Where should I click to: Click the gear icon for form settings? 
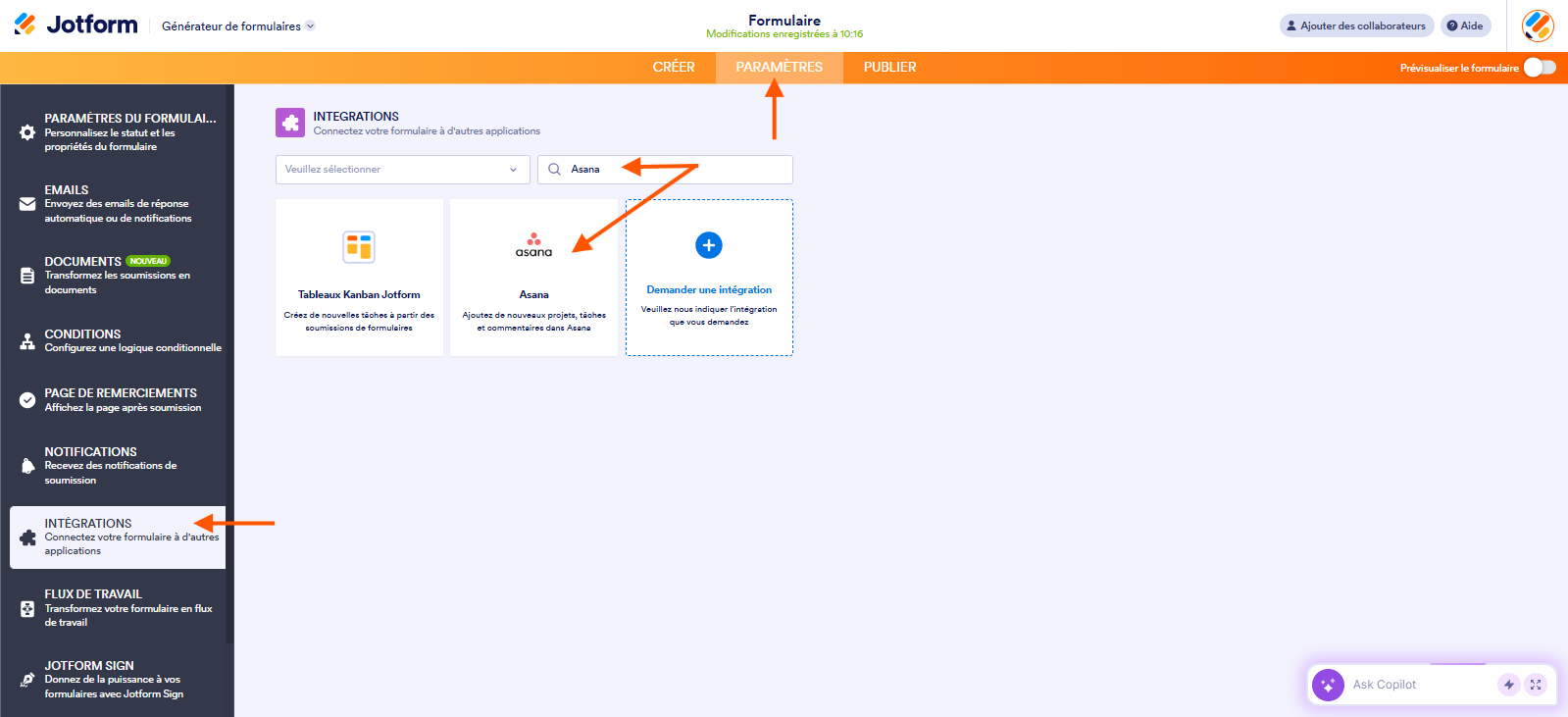pos(27,132)
